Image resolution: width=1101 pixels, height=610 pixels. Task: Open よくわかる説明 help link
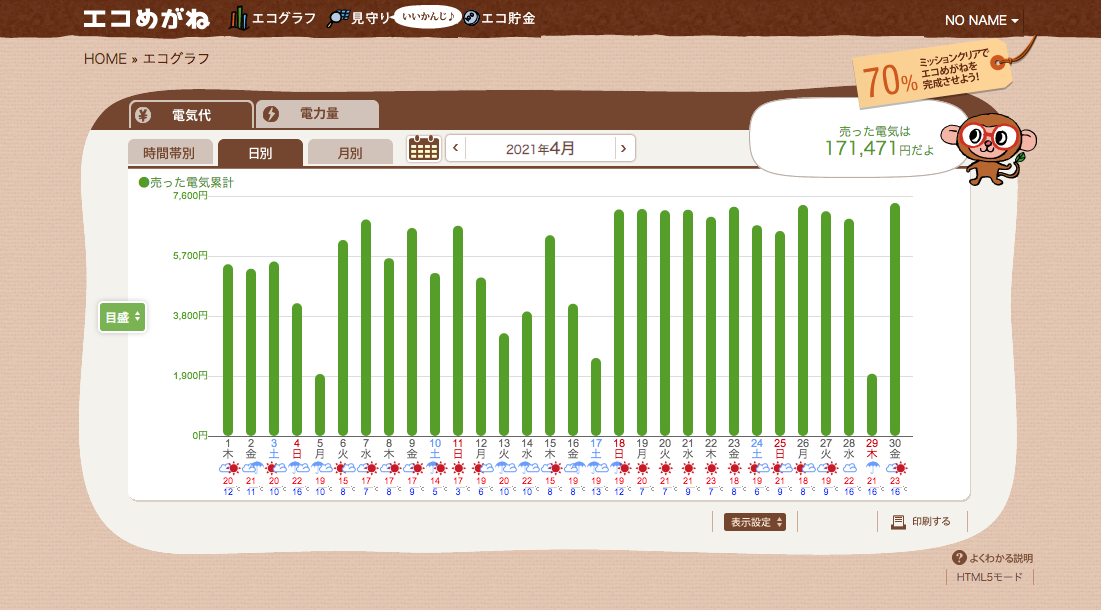pyautogui.click(x=1001, y=558)
